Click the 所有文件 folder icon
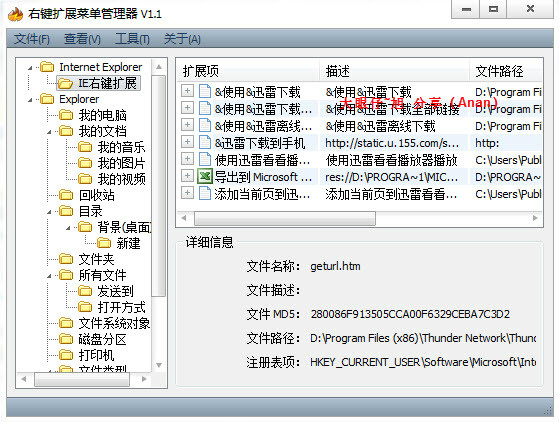Screen dimensions: 559x422 [x=66, y=275]
